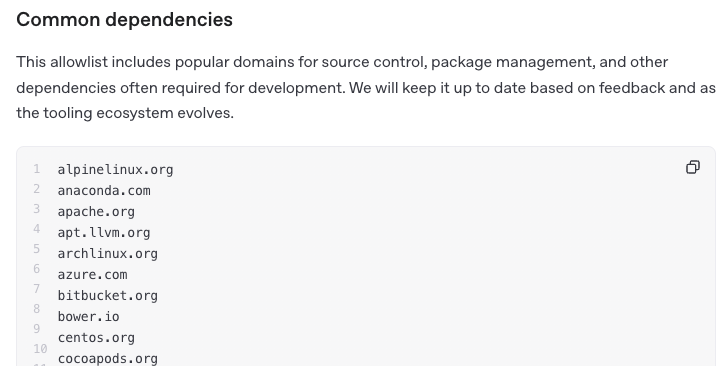Image resolution: width=726 pixels, height=366 pixels.
Task: Click the bitbucket.org entry
Action: tap(107, 296)
